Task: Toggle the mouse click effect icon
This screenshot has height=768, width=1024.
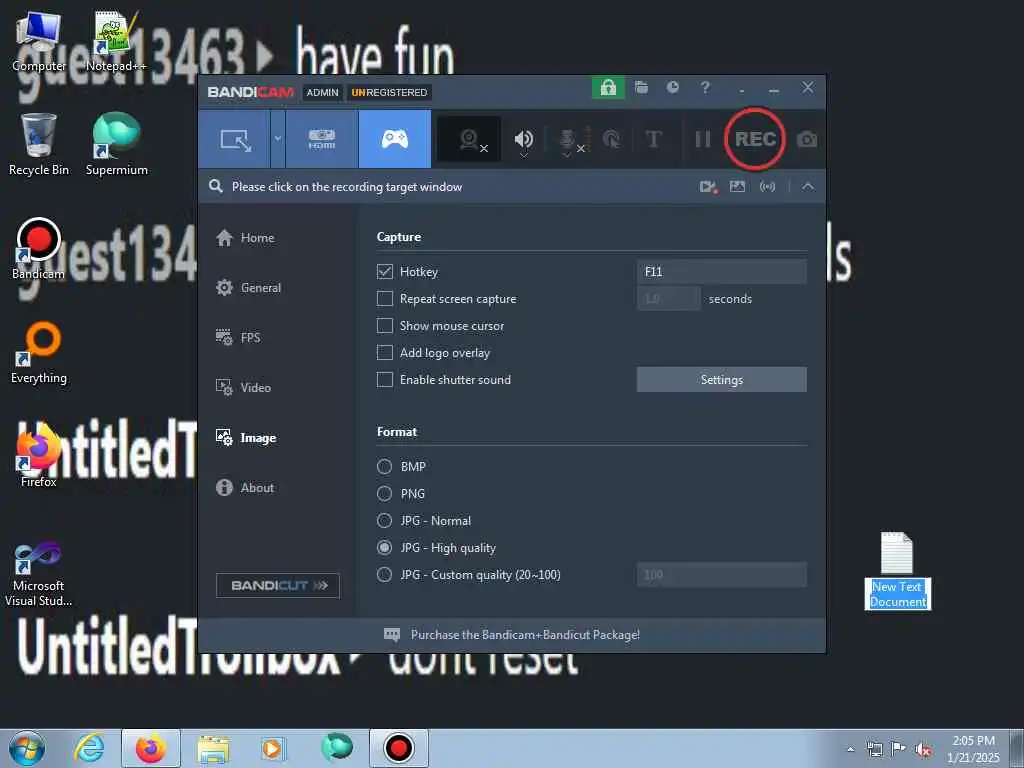Action: (611, 139)
